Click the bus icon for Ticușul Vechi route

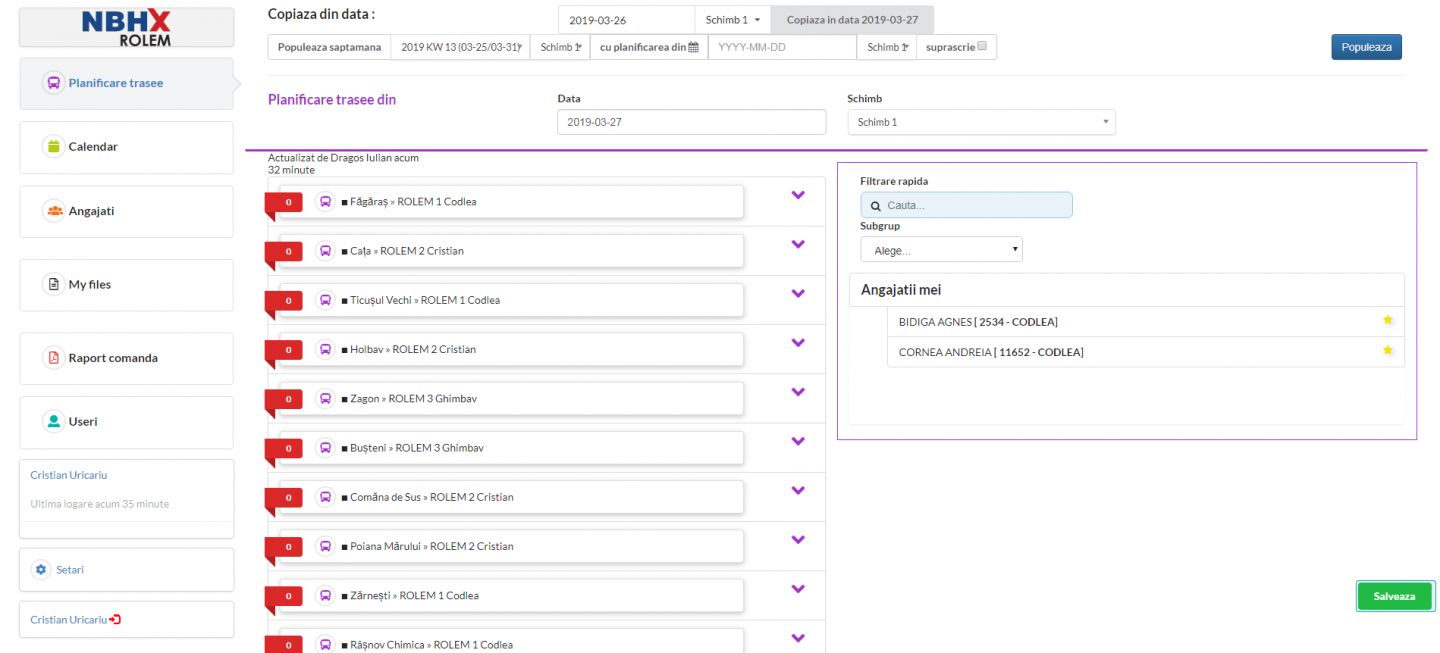pyautogui.click(x=325, y=300)
